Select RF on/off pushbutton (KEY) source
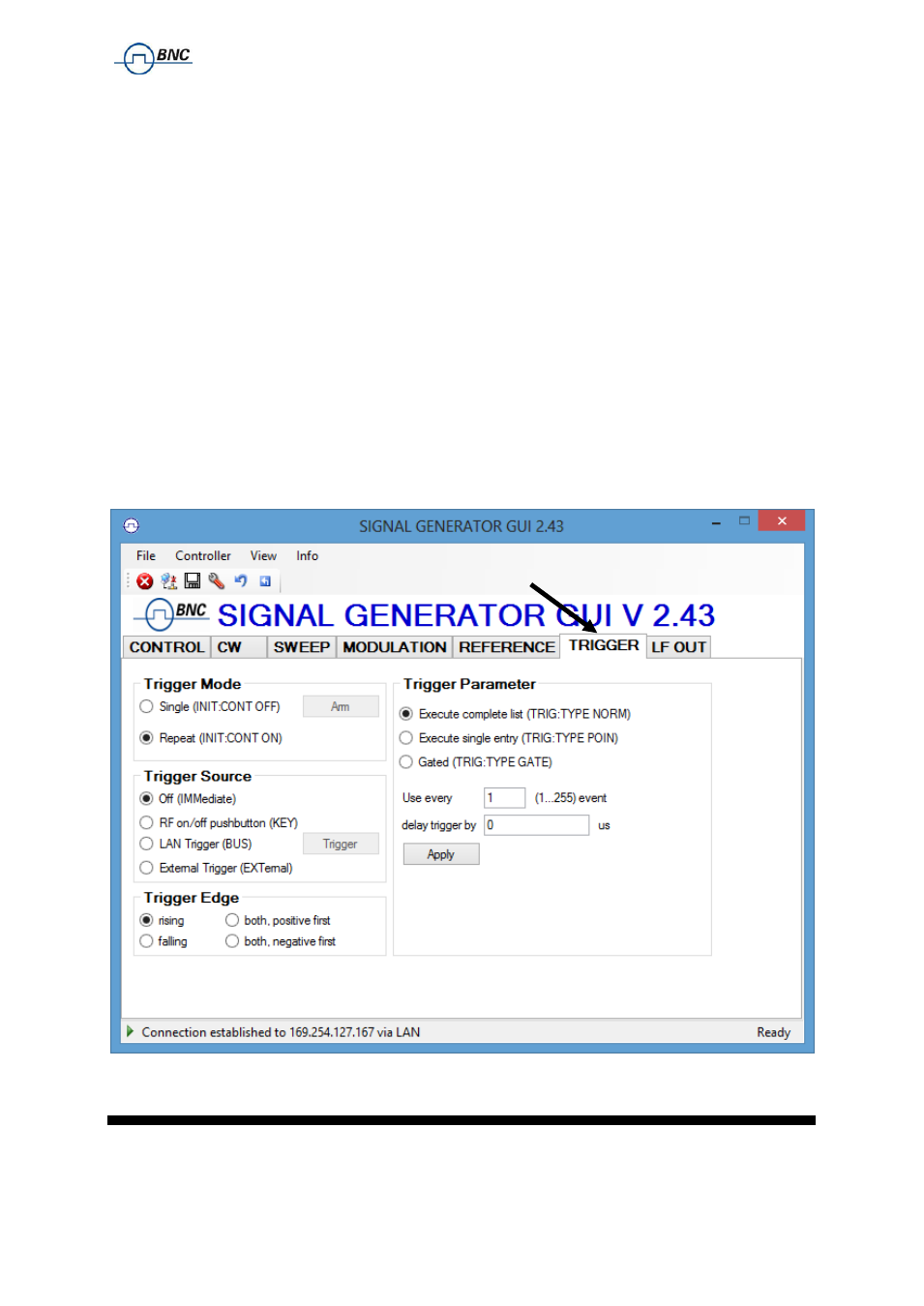The width and height of the screenshot is (924, 1306). point(219,822)
